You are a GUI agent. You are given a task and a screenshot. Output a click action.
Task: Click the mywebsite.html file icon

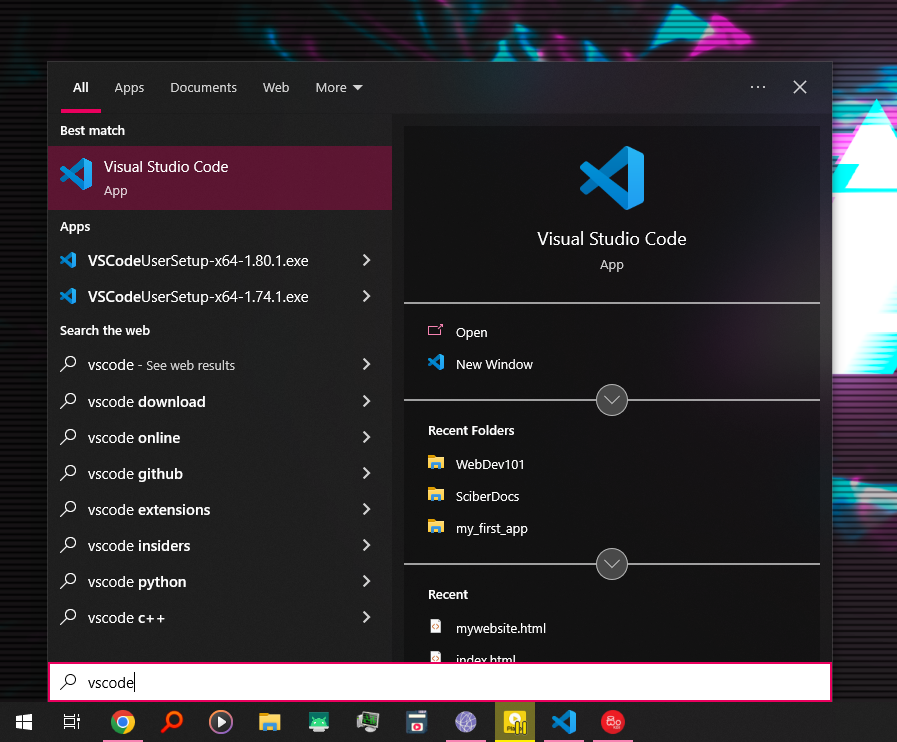(436, 626)
